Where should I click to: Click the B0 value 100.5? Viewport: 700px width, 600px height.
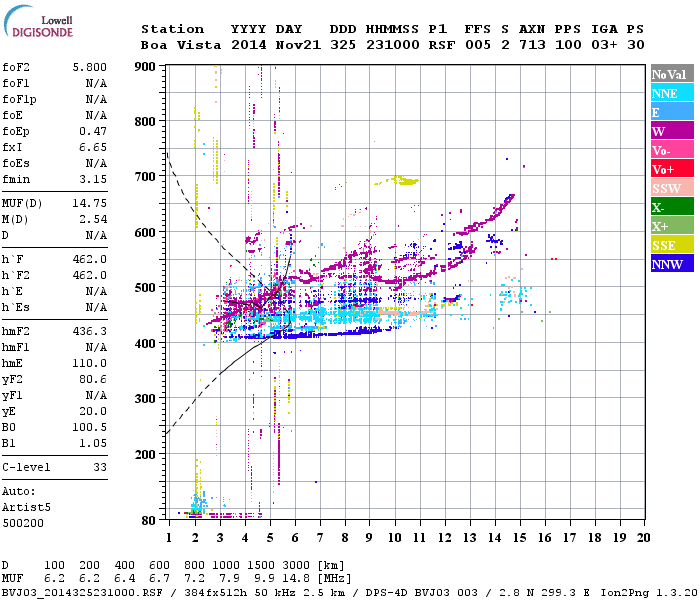point(90,428)
